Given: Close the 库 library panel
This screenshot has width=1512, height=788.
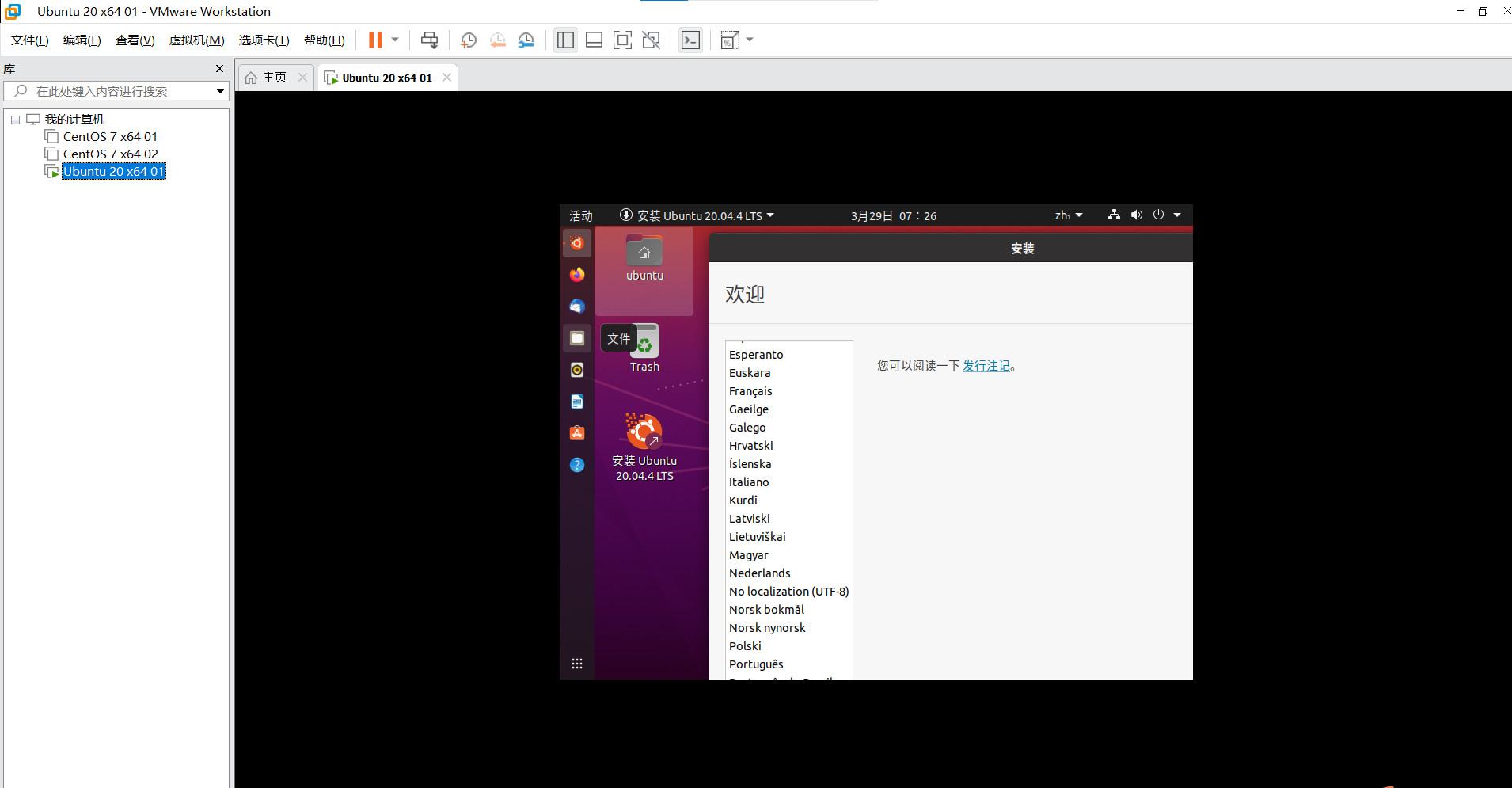Looking at the screenshot, I should [x=219, y=69].
